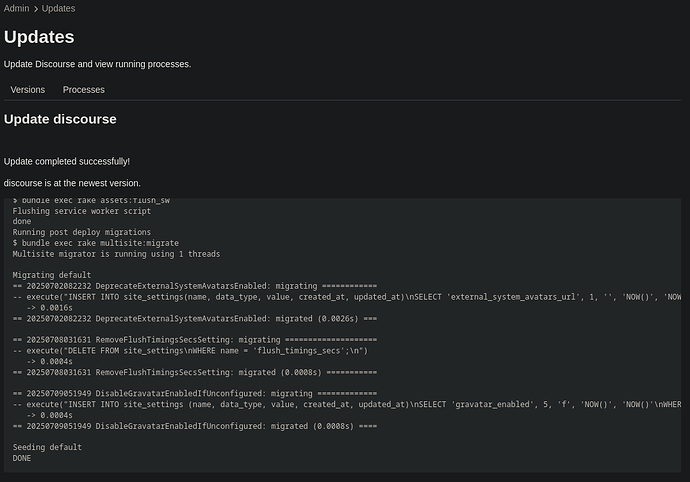This screenshot has width=690, height=482.
Task: Select the '-> 0.0016s' timing line
Action: click(x=49, y=308)
